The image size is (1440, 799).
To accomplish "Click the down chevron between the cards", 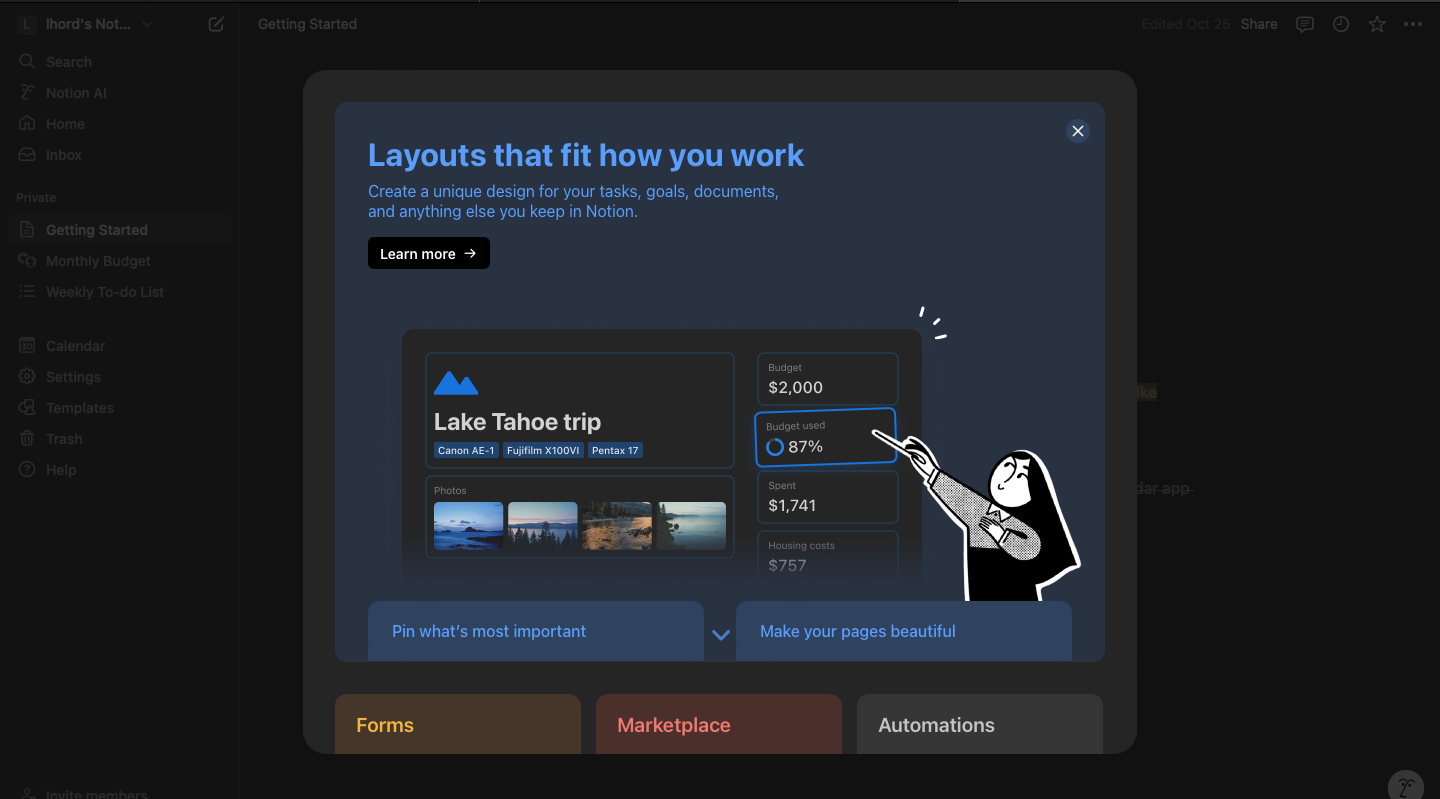I will coord(721,635).
